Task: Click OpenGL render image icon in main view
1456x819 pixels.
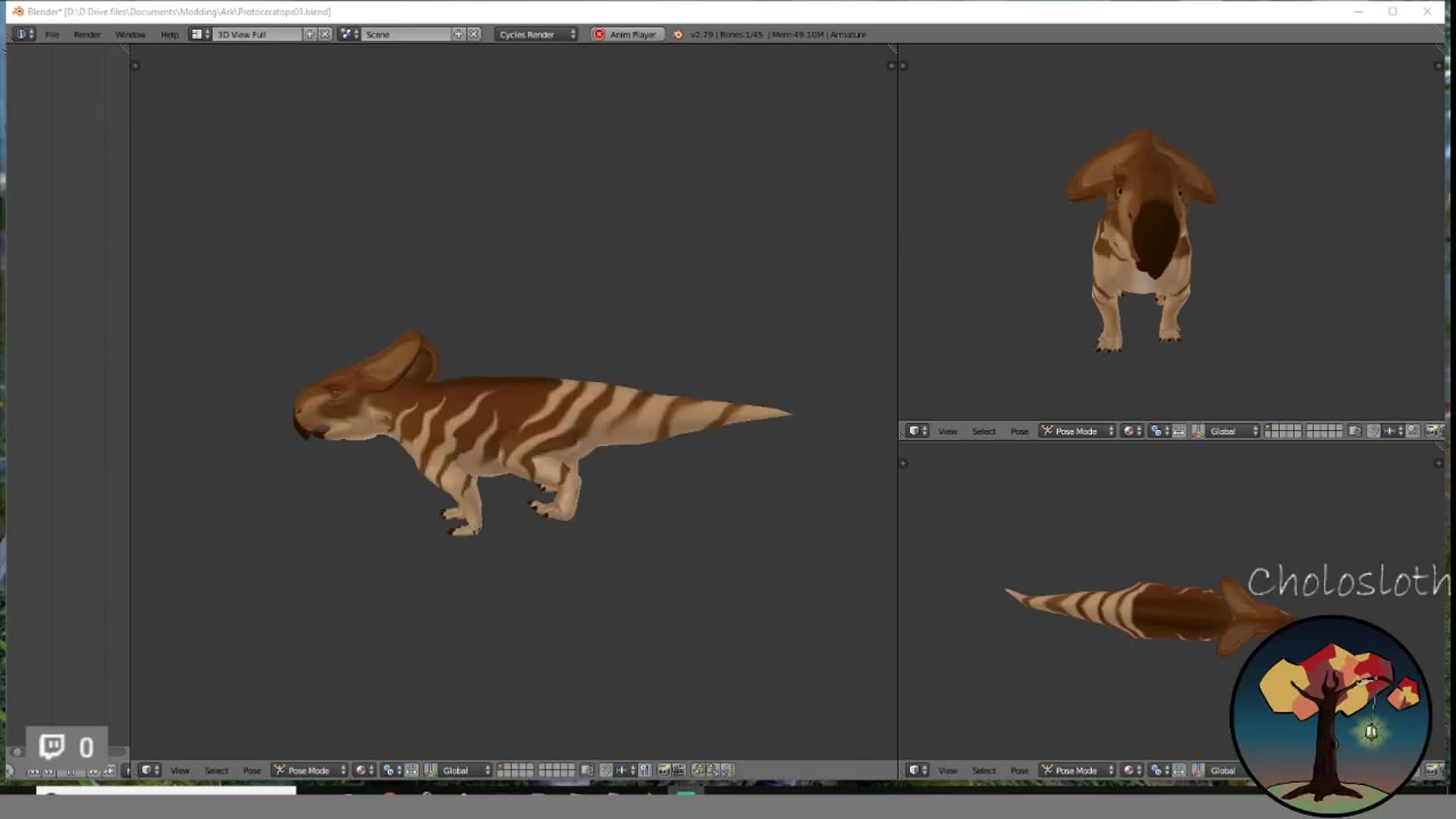Action: 664,770
